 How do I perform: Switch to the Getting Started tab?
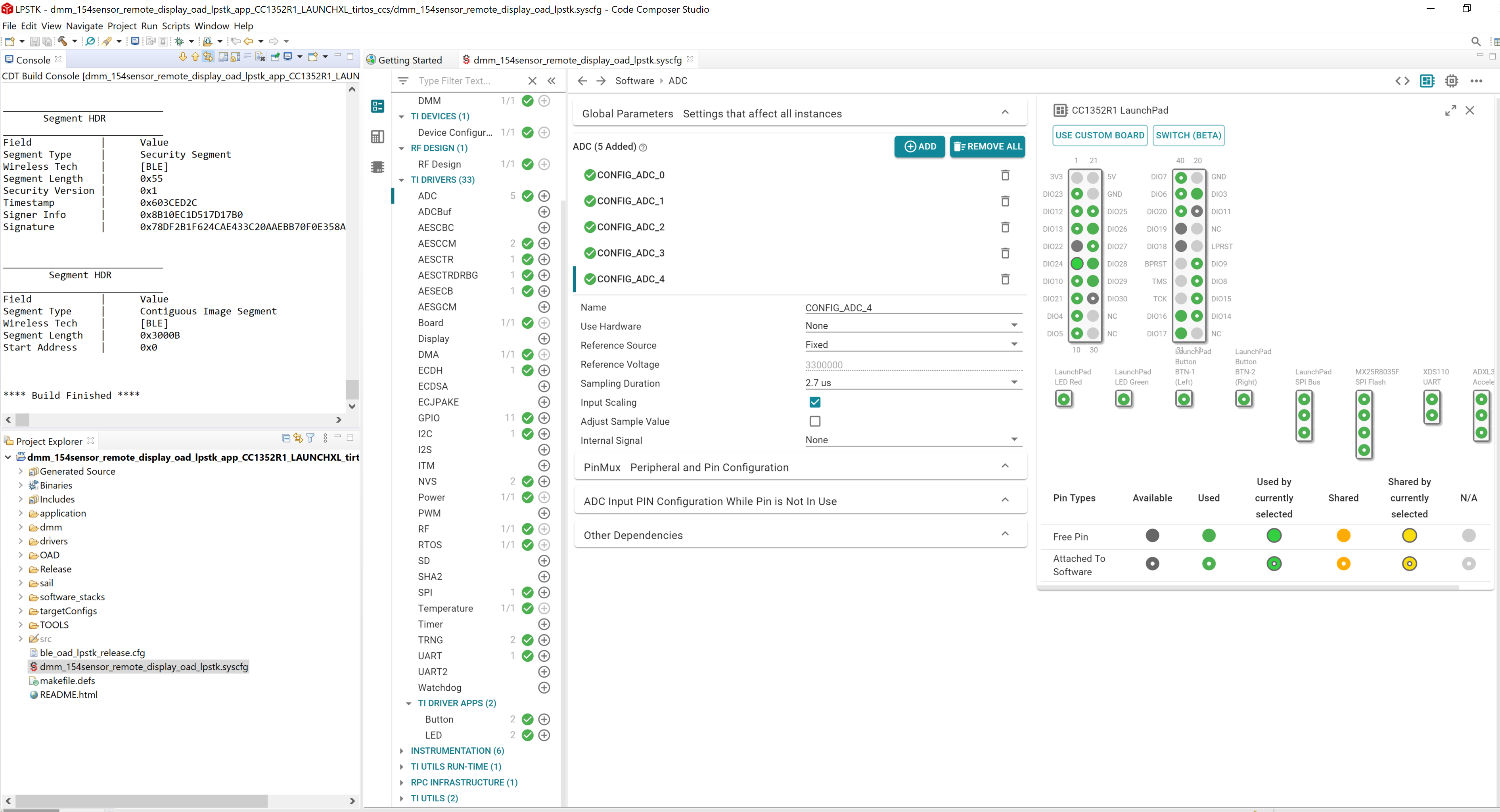(x=409, y=60)
